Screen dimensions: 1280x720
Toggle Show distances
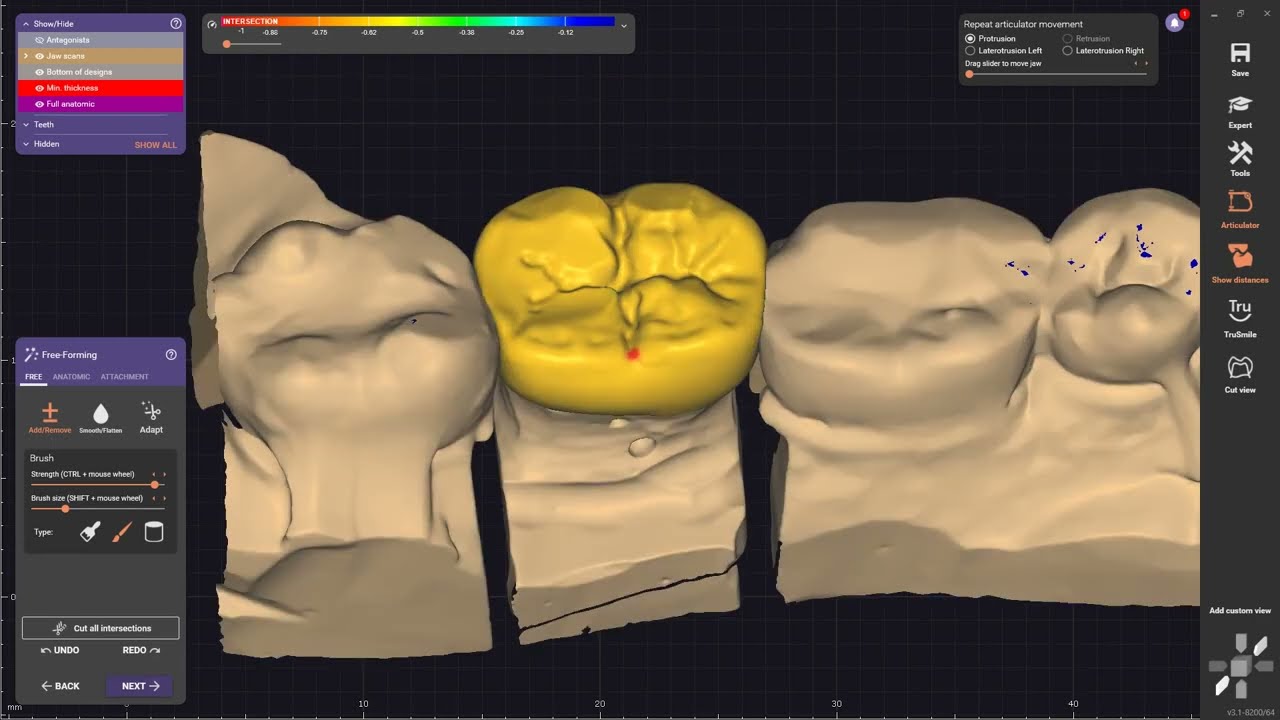(x=1240, y=264)
